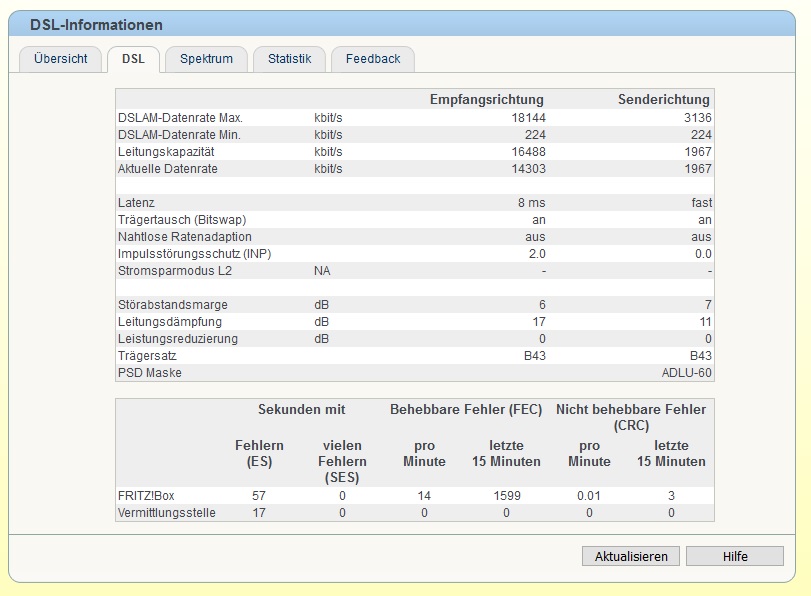
Task: Click the Hilfe button
Action: 735,556
